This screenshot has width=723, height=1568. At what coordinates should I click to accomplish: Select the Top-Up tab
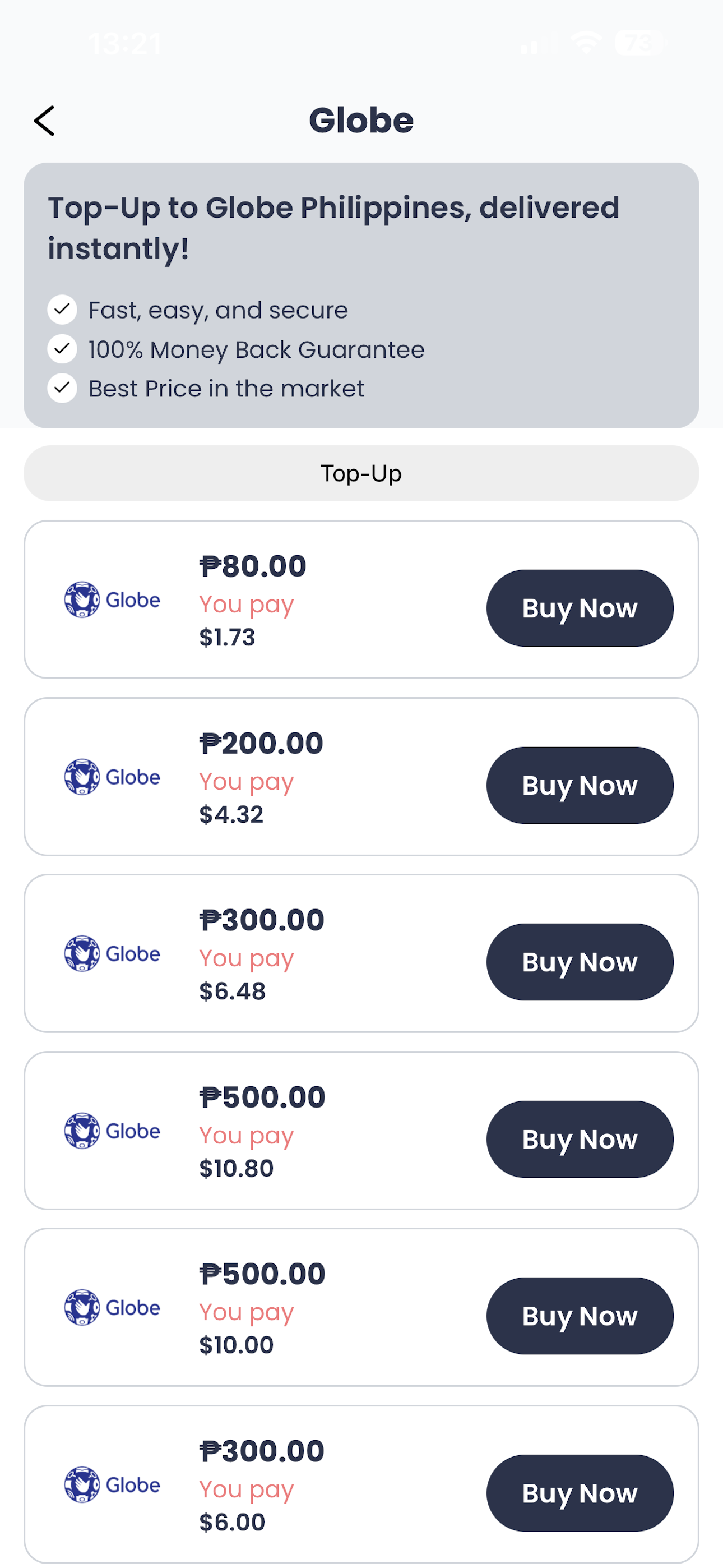click(x=361, y=473)
